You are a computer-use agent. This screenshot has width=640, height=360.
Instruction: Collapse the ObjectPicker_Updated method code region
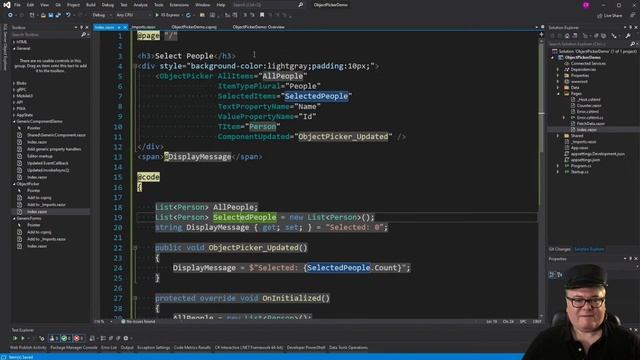[x=135, y=248]
